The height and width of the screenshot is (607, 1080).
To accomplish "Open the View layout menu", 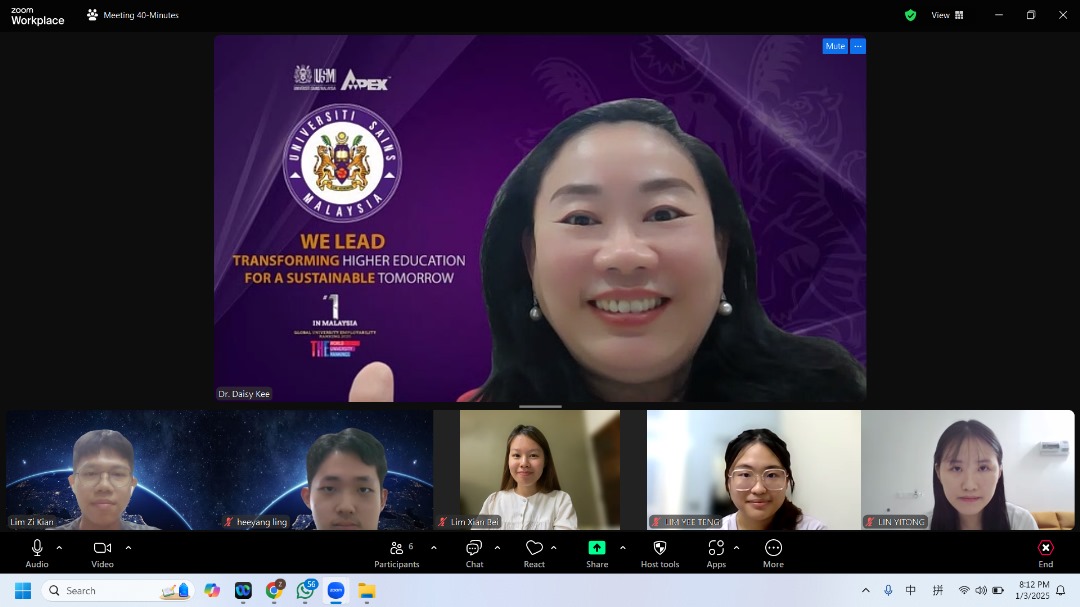I will (x=948, y=15).
